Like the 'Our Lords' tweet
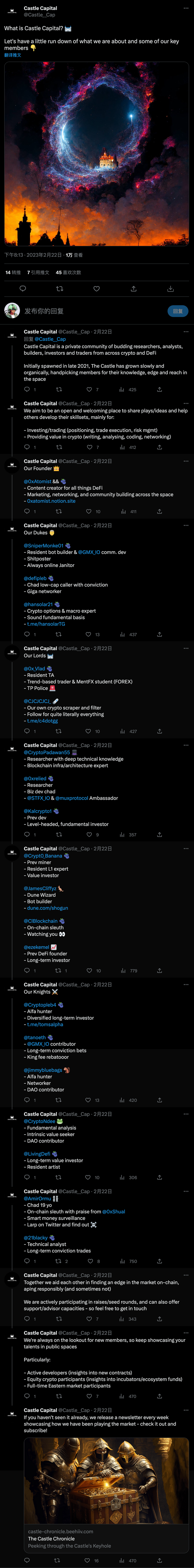Image resolution: width=194 pixels, height=1568 pixels. [89, 731]
